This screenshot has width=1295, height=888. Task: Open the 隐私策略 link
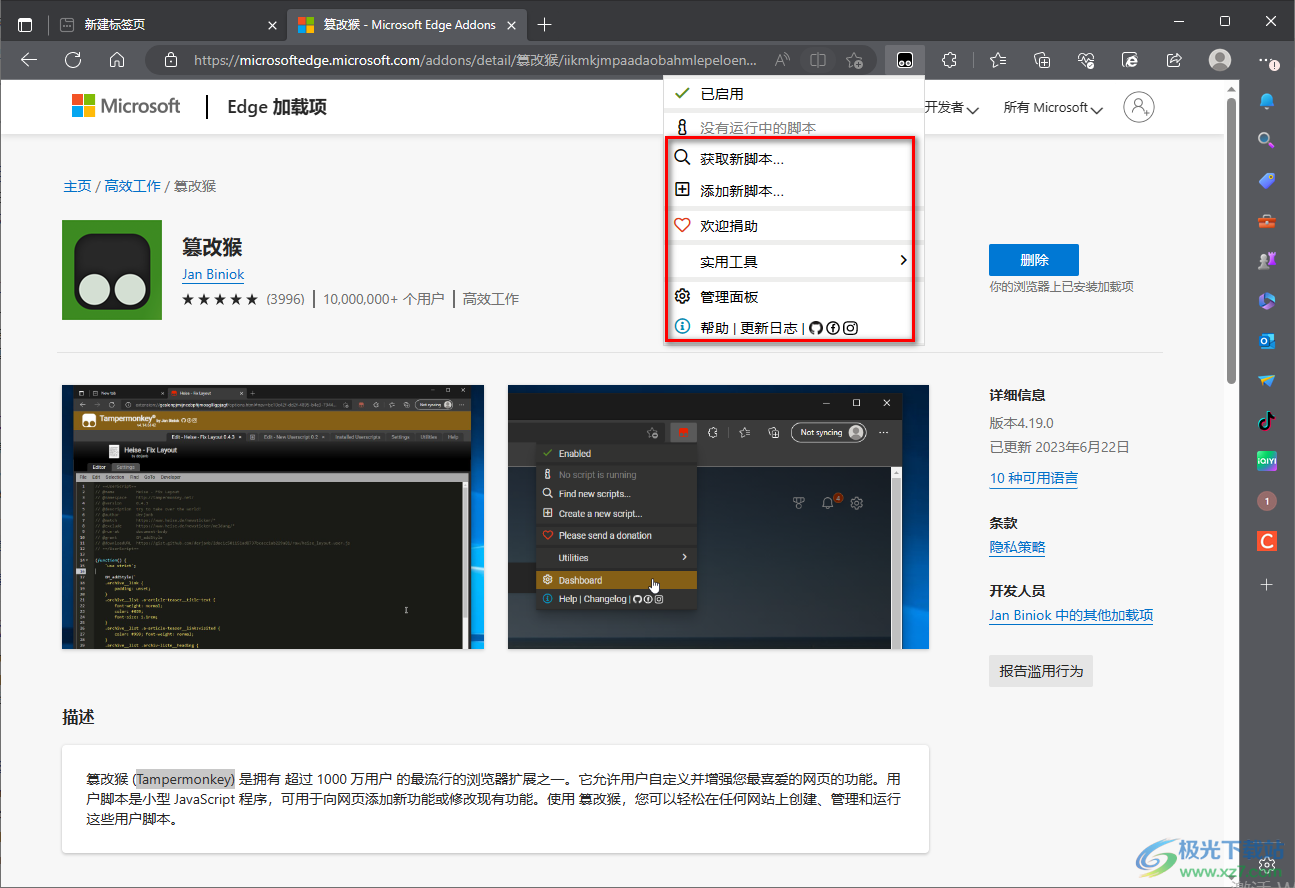coord(1018,547)
